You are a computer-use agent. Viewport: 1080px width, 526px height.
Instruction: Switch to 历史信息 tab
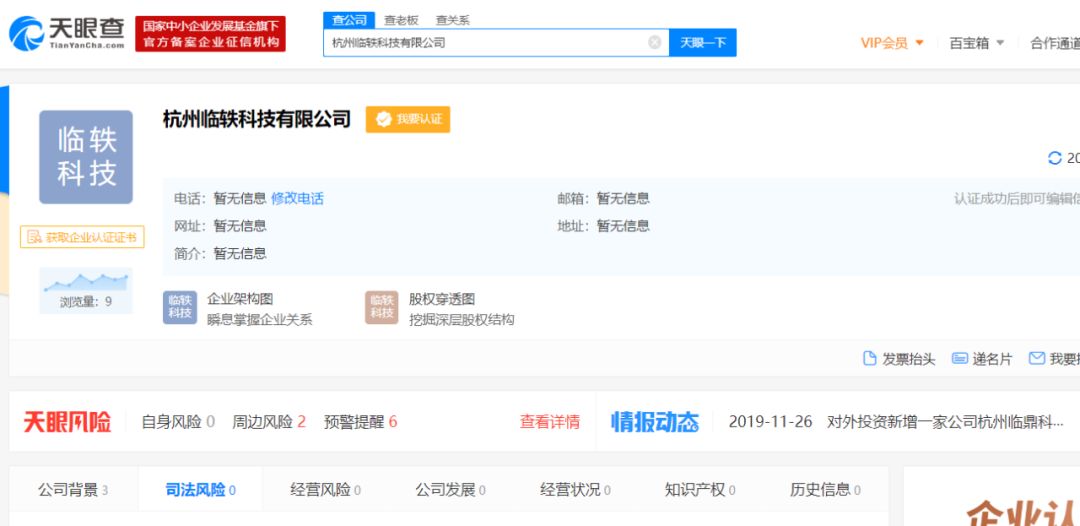point(825,490)
